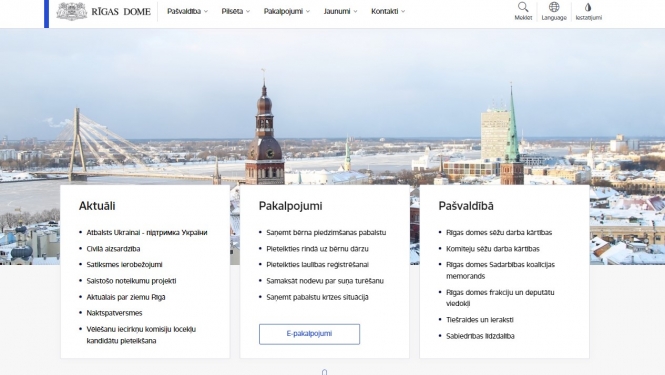Screen dimensions: 665x375
Task: Expand the Pašvaldība menu chevron
Action: coord(206,11)
